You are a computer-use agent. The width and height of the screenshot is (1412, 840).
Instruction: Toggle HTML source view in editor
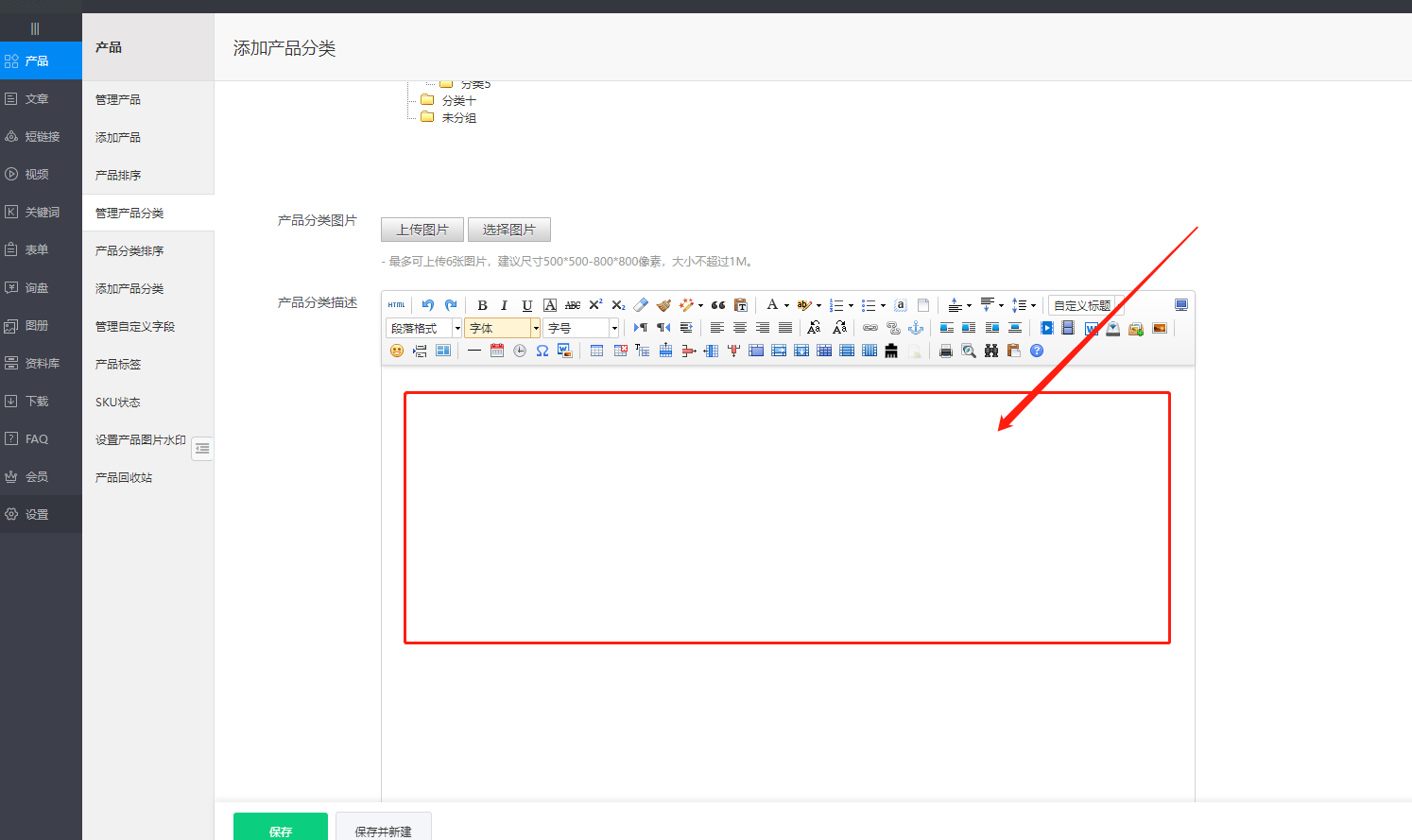click(396, 305)
